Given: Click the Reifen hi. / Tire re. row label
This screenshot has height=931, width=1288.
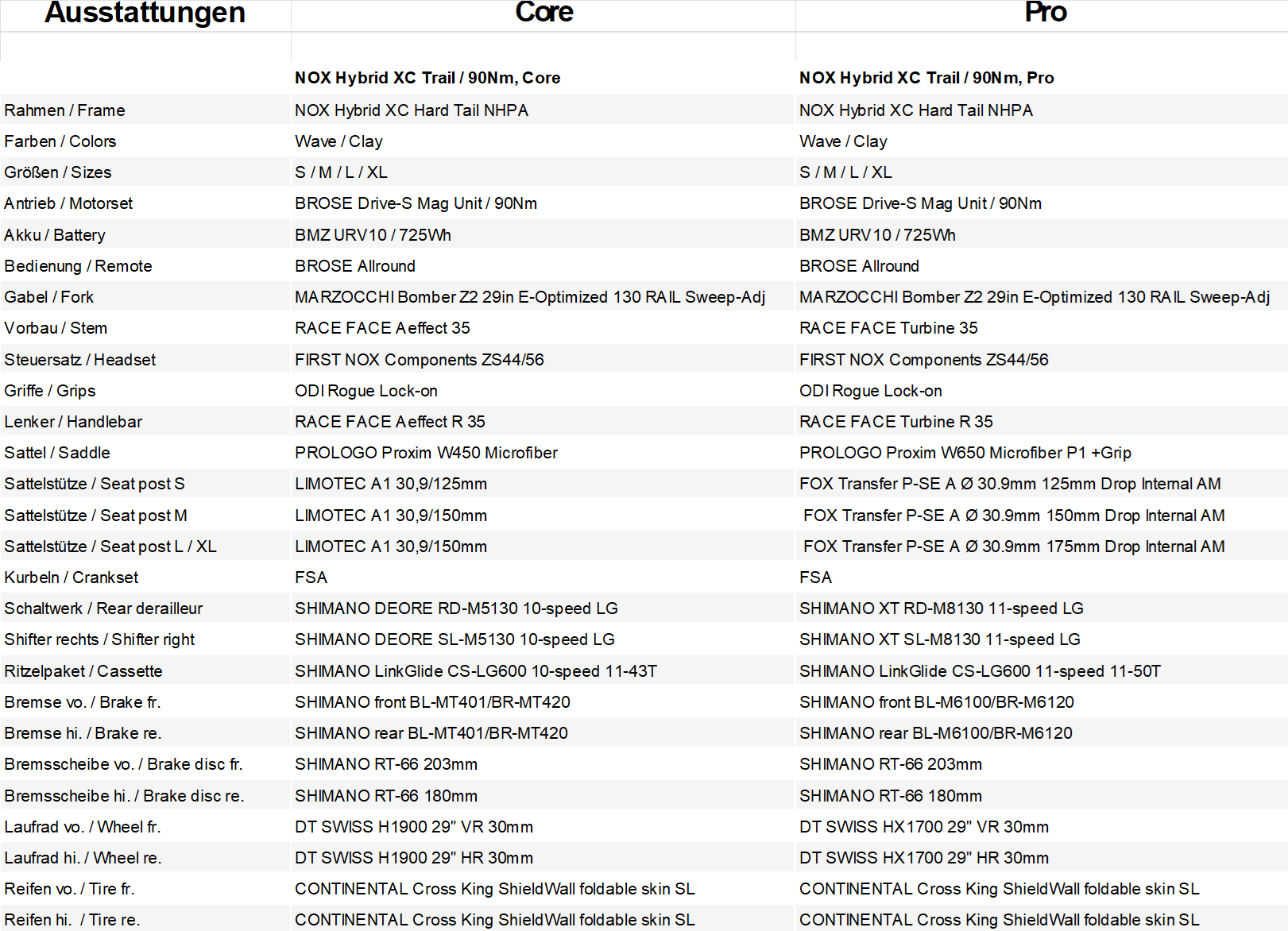Looking at the screenshot, I should [x=72, y=920].
